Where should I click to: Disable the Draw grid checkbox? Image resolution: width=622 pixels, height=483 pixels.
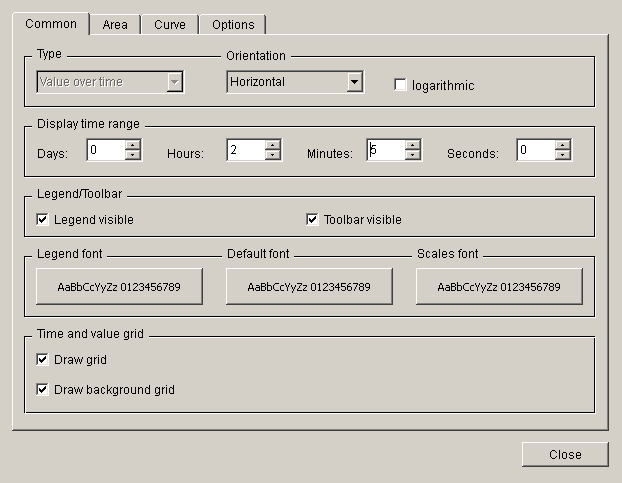43,359
